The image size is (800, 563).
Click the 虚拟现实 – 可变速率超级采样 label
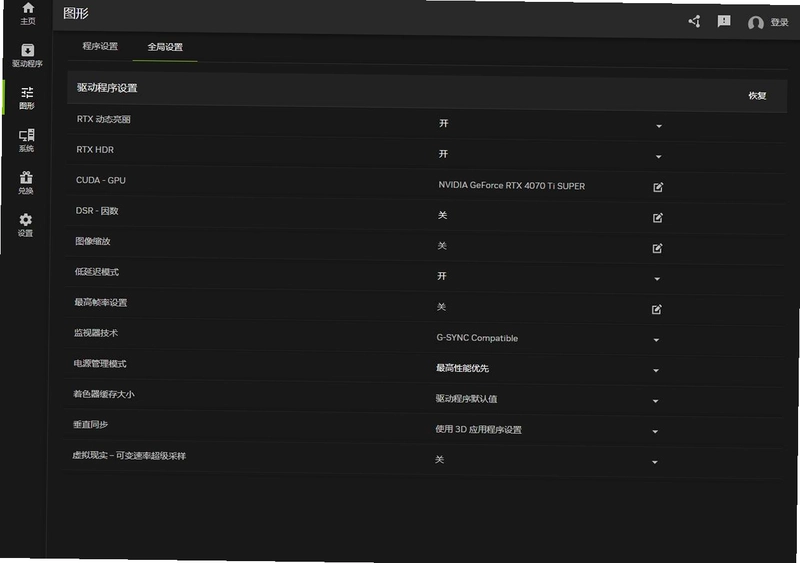point(129,455)
